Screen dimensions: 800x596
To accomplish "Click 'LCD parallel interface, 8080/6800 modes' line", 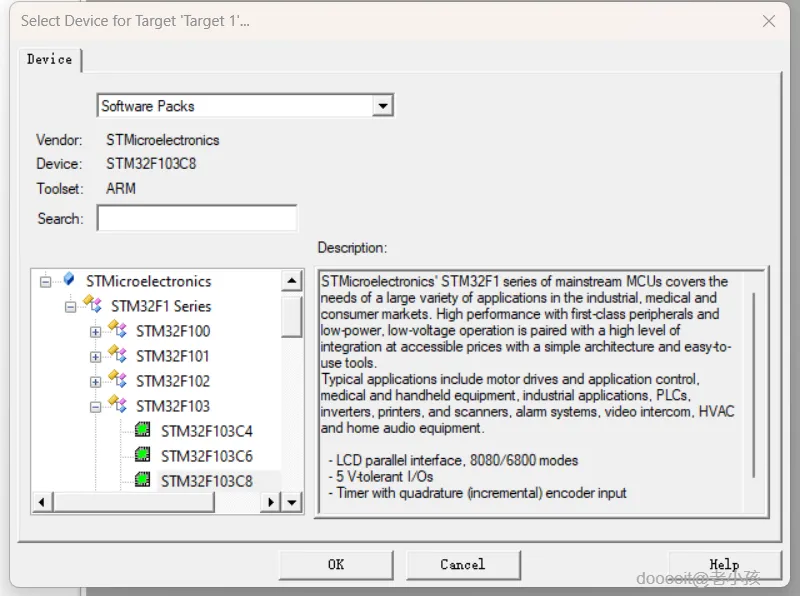I will 453,461.
